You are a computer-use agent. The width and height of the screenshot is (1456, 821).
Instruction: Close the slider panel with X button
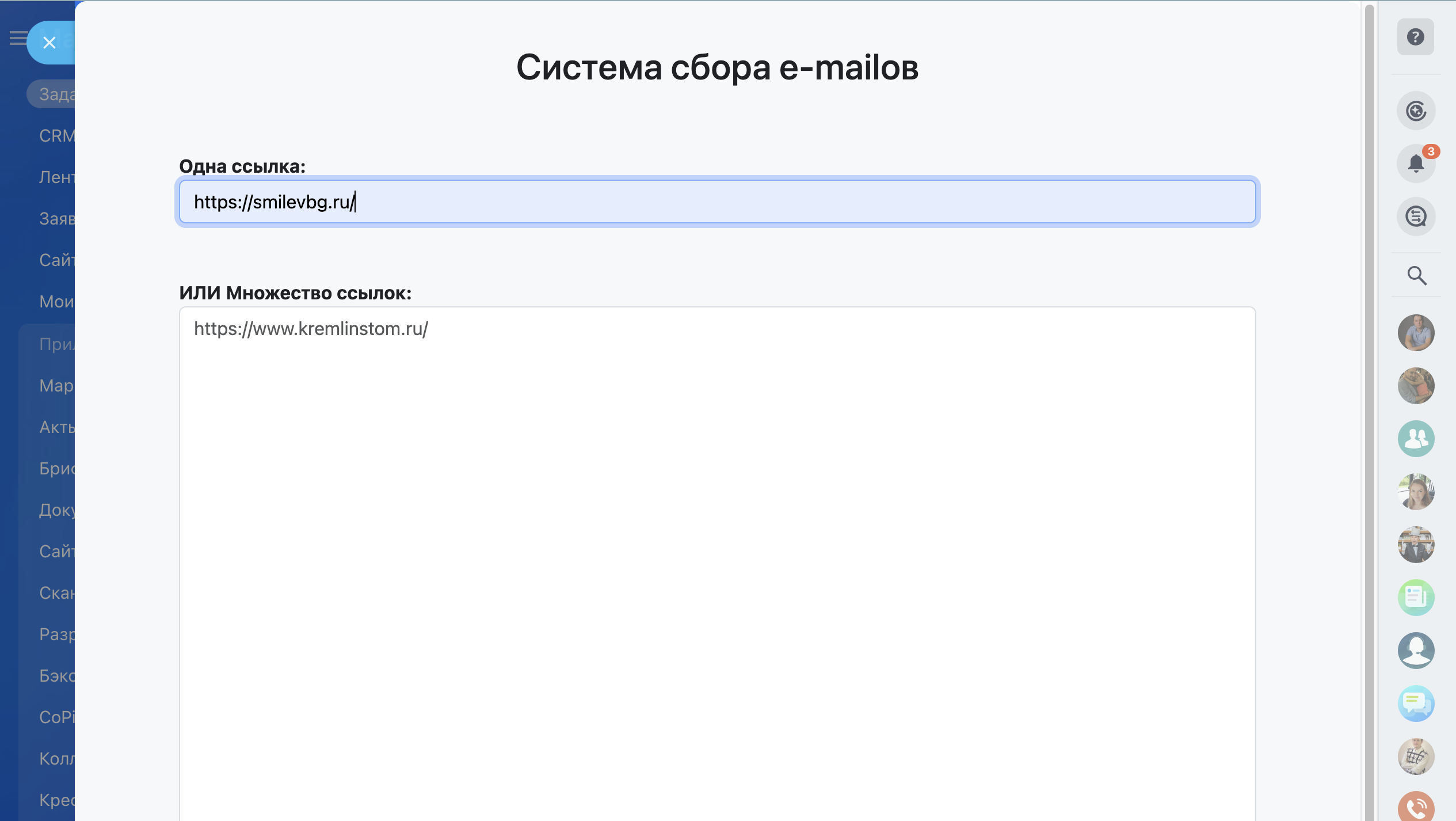point(49,43)
